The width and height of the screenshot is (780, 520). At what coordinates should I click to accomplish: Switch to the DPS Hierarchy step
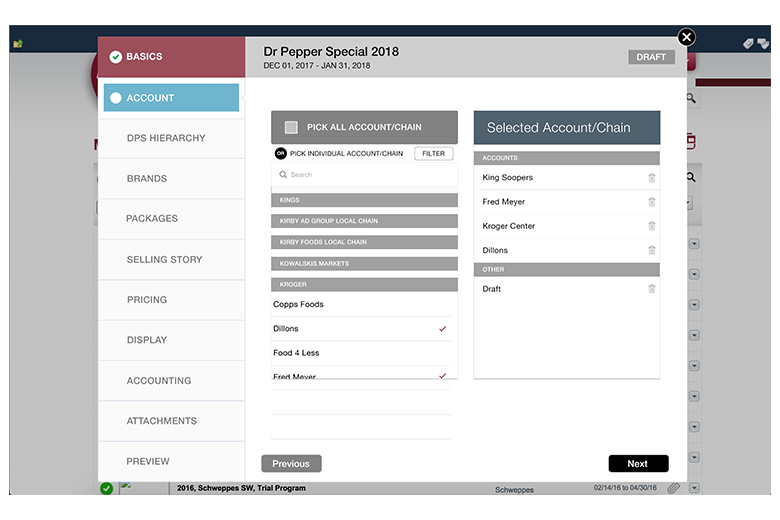tap(171, 138)
